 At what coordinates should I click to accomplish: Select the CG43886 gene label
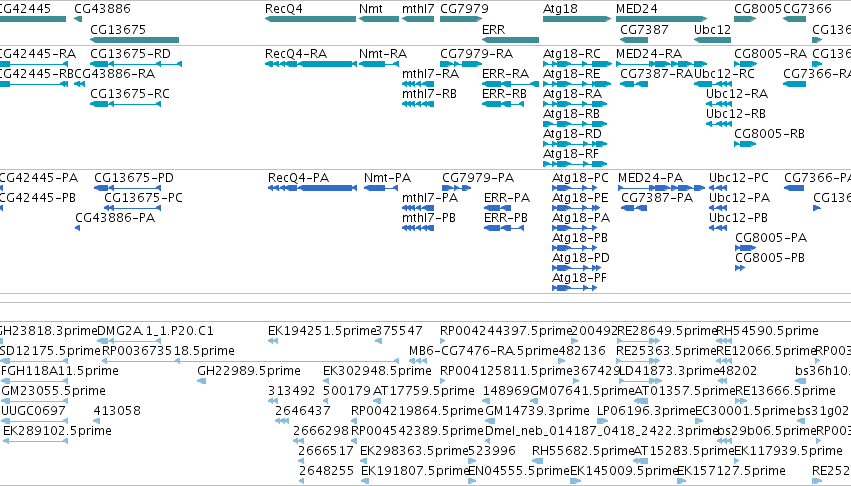click(x=102, y=9)
